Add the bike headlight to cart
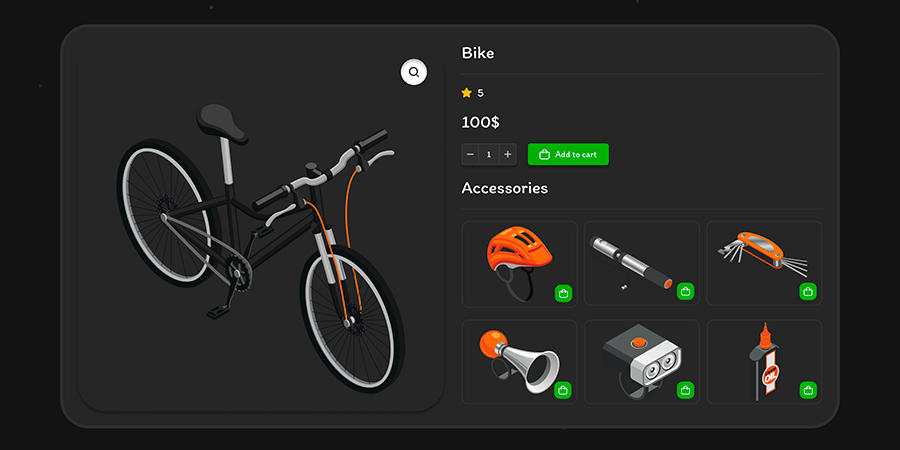900x450 pixels. pyautogui.click(x=685, y=390)
